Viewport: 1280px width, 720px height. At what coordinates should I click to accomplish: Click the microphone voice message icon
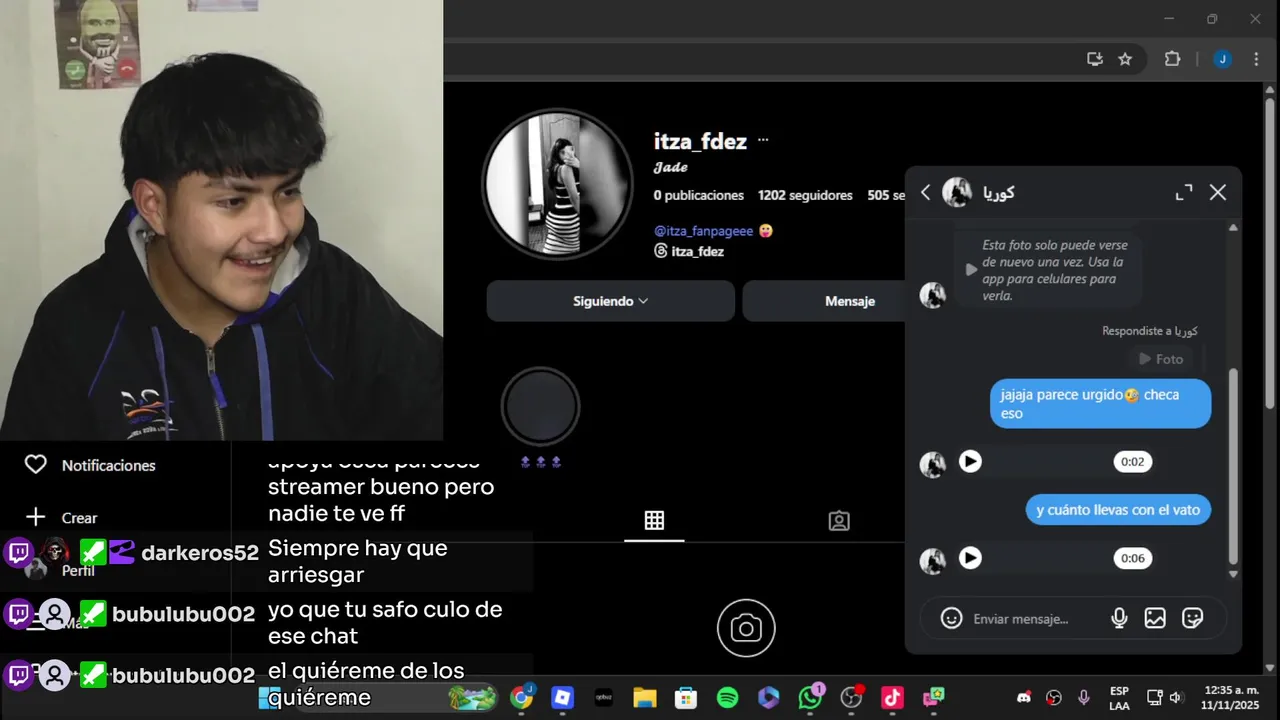tap(1120, 619)
